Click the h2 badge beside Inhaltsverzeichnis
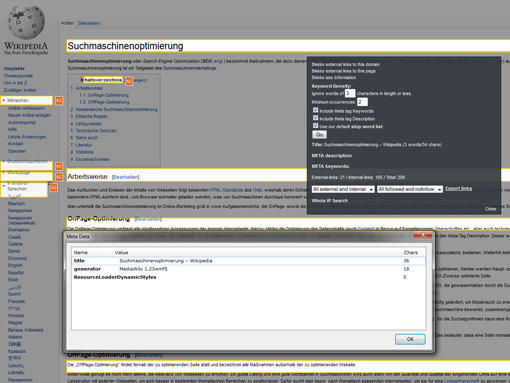This screenshot has height=383, width=510. (x=129, y=81)
